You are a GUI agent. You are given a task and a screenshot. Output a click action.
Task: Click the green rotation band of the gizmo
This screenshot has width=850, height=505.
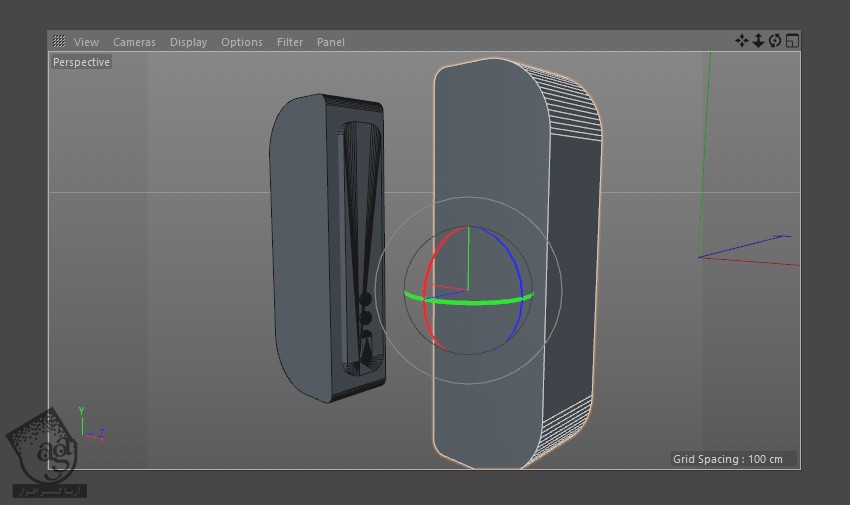(x=470, y=301)
